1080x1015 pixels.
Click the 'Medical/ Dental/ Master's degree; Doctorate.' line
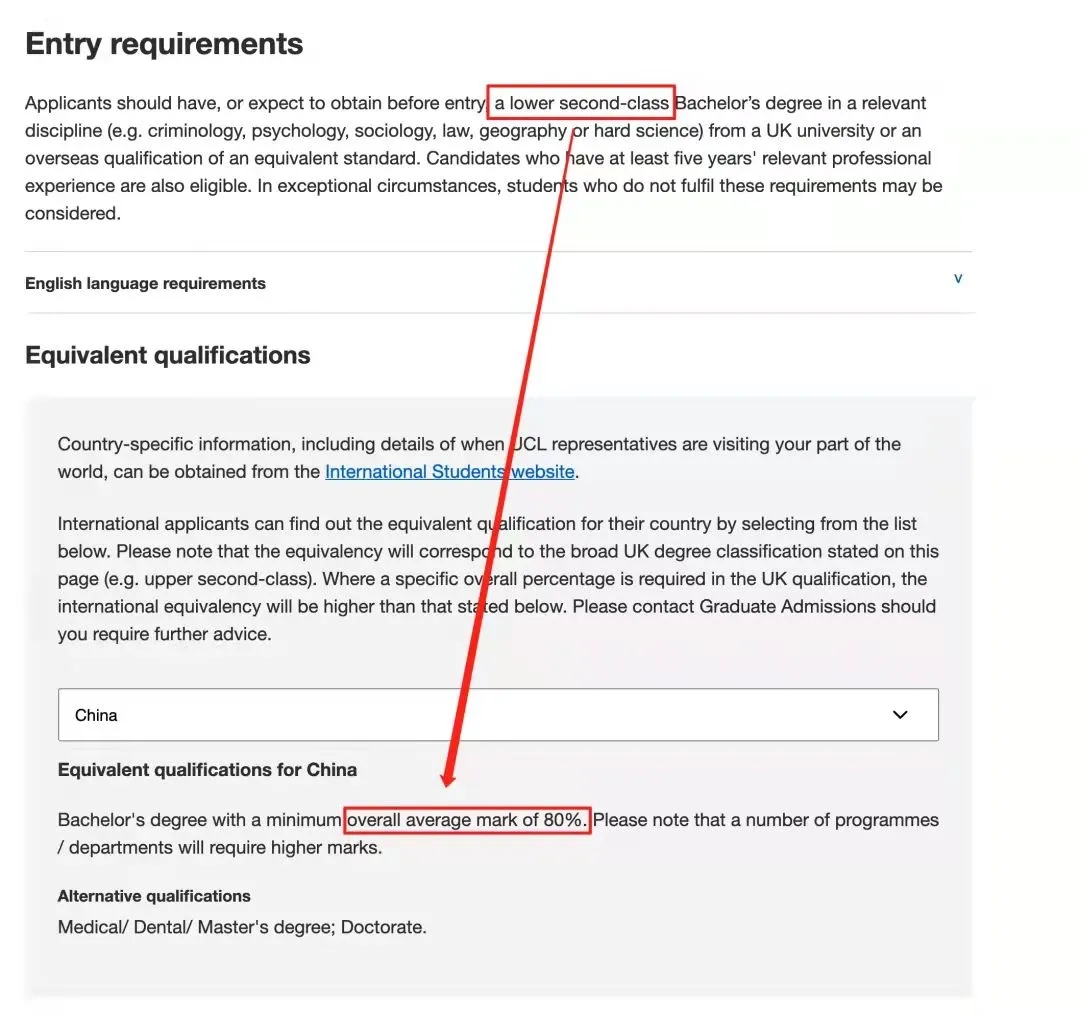pos(242,928)
